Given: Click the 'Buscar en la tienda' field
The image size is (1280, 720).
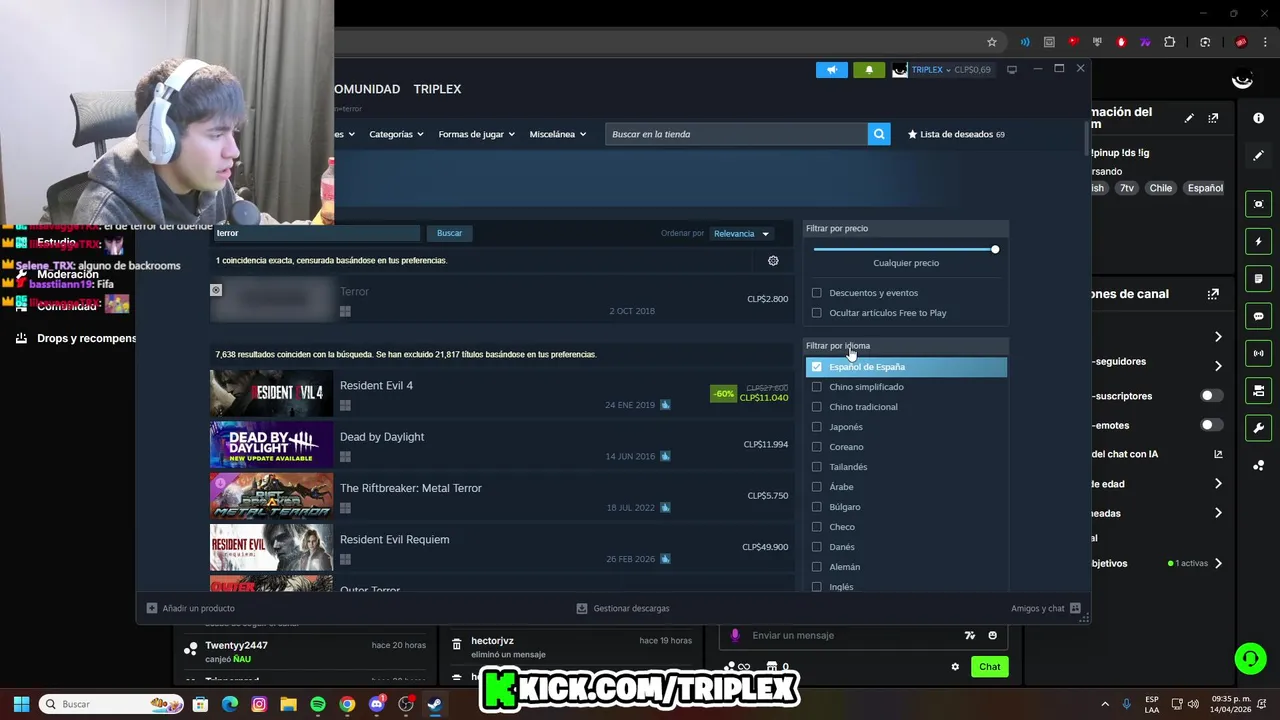Looking at the screenshot, I should [x=736, y=134].
